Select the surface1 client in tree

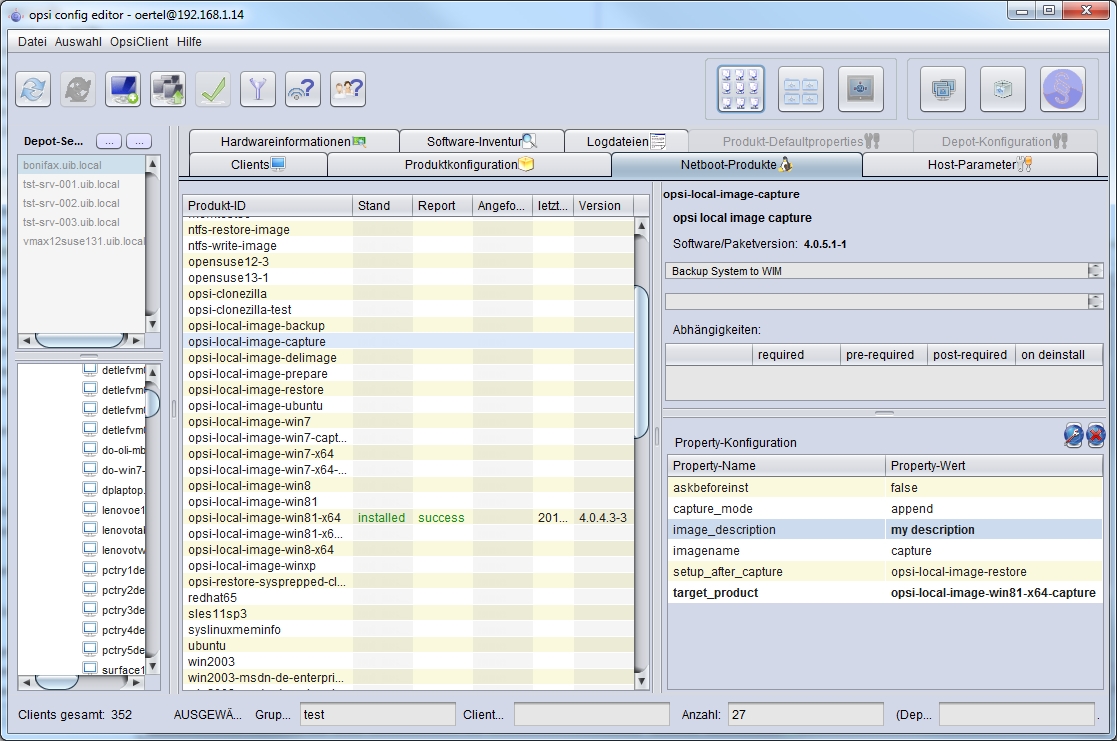click(x=114, y=670)
